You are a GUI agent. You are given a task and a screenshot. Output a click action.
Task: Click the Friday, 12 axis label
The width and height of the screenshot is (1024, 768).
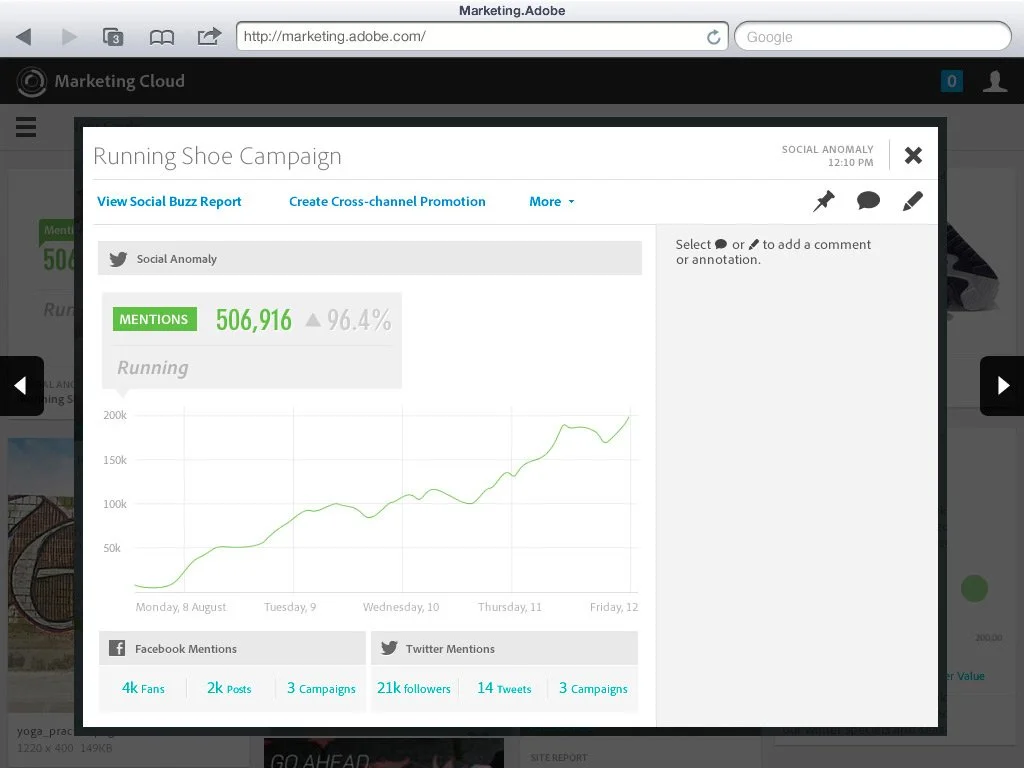[x=614, y=607]
